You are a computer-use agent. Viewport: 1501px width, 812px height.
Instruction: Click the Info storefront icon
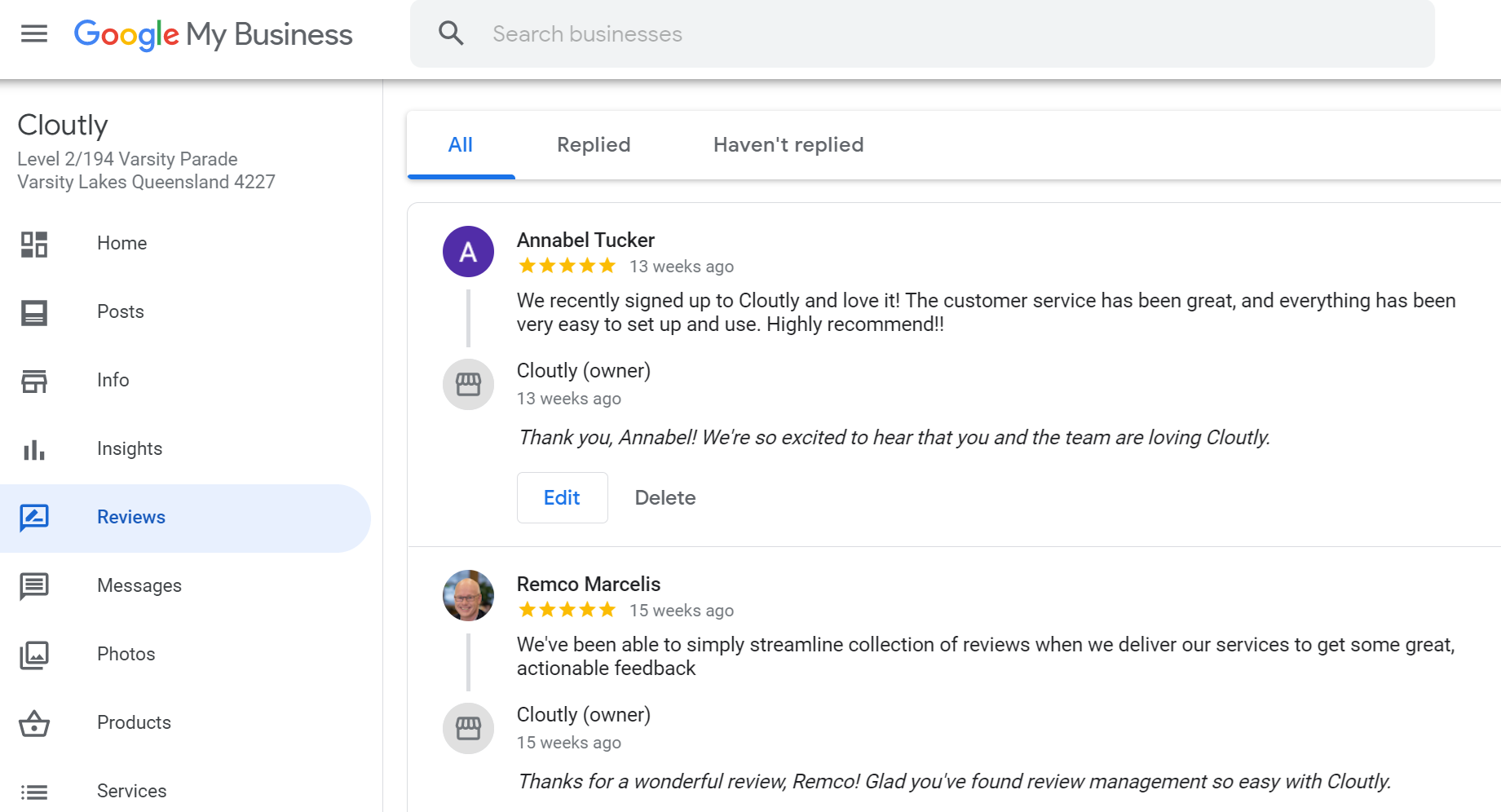coord(34,381)
